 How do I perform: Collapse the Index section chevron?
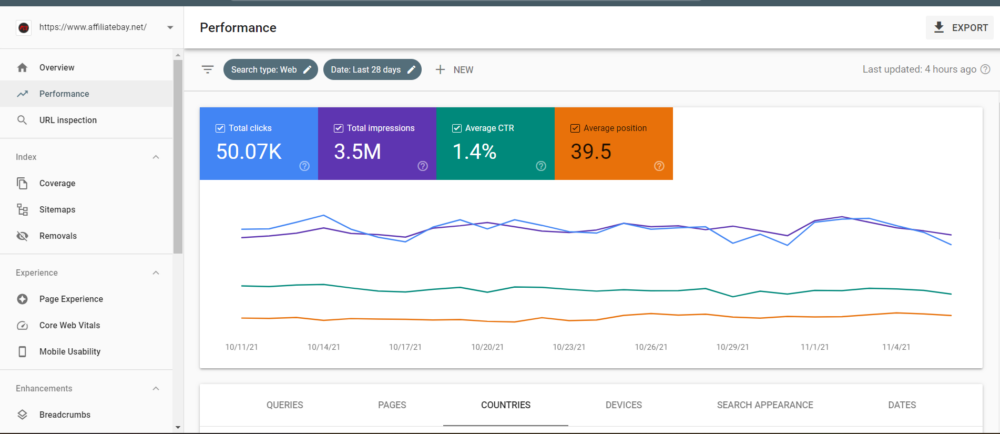coord(156,157)
